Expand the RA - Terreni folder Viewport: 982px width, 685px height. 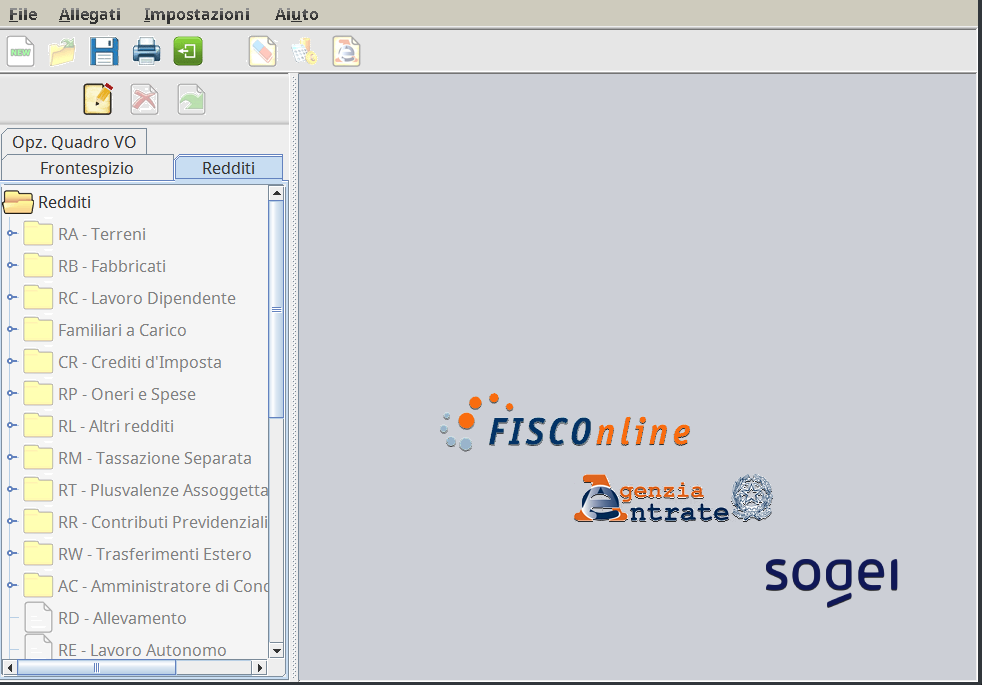click(x=12, y=234)
